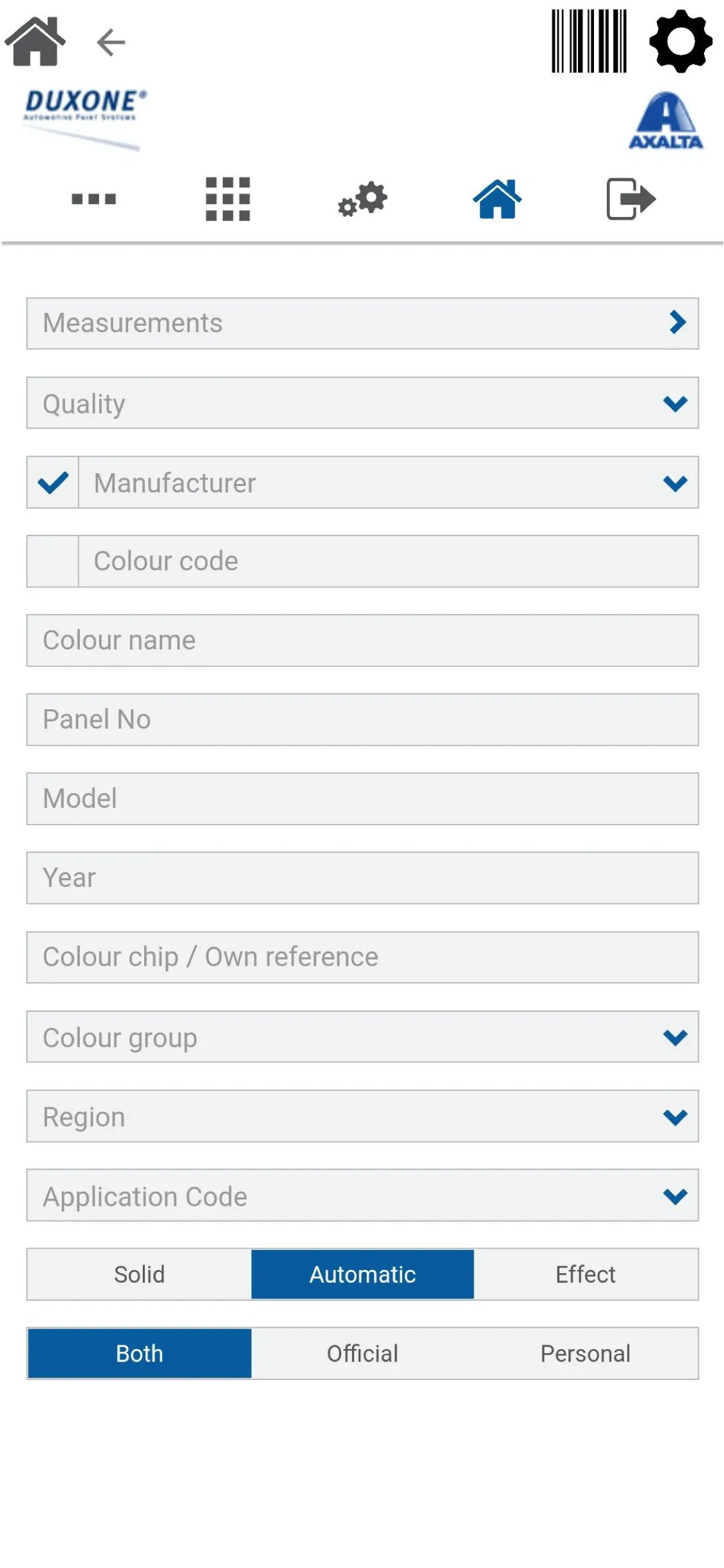Image resolution: width=724 pixels, height=1568 pixels.
Task: Tick the empty Colour code checkbox
Action: tap(53, 561)
